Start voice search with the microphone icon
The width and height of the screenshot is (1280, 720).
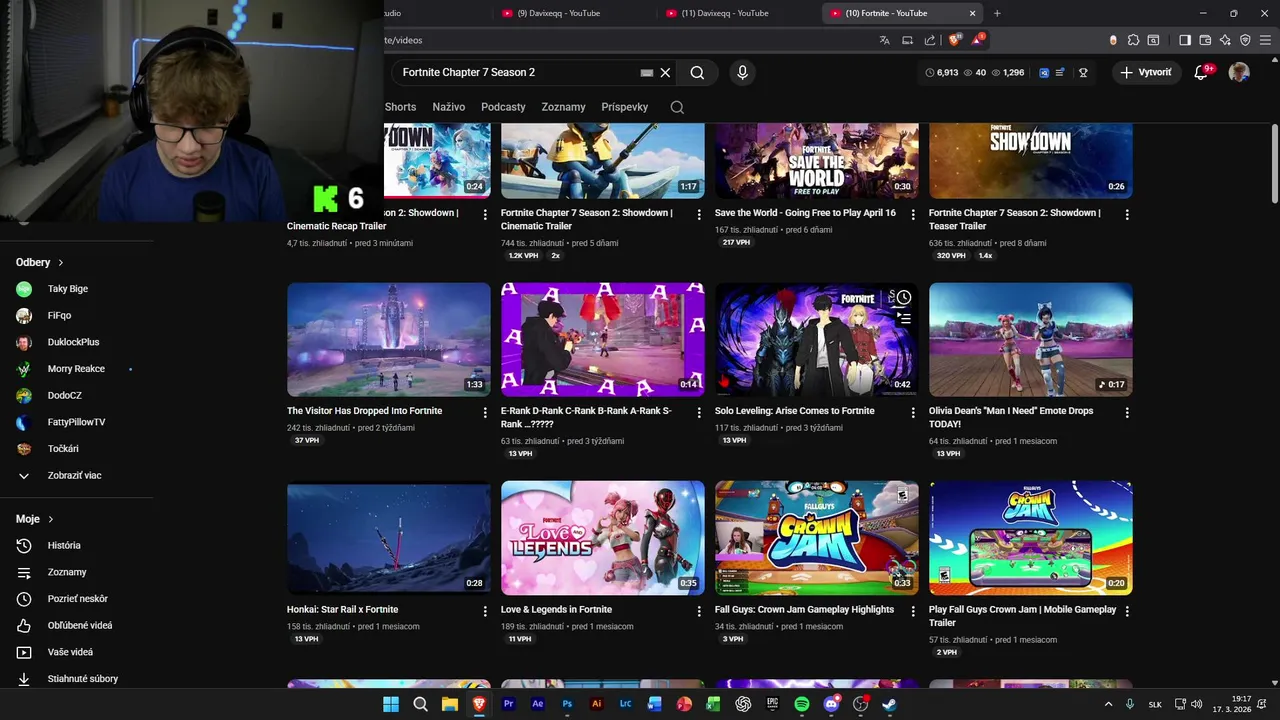click(x=742, y=72)
